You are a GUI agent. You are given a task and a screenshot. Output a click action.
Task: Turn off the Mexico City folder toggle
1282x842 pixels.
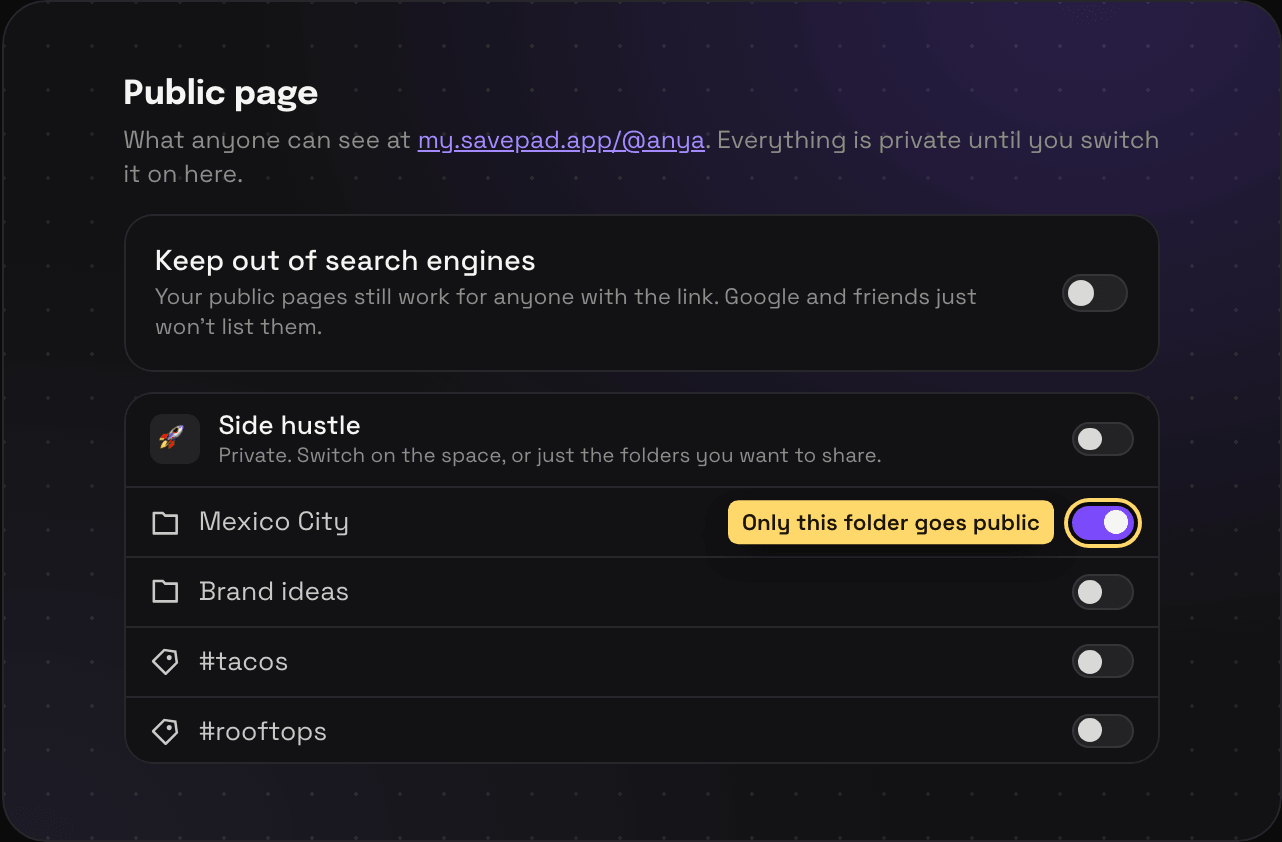(1103, 522)
